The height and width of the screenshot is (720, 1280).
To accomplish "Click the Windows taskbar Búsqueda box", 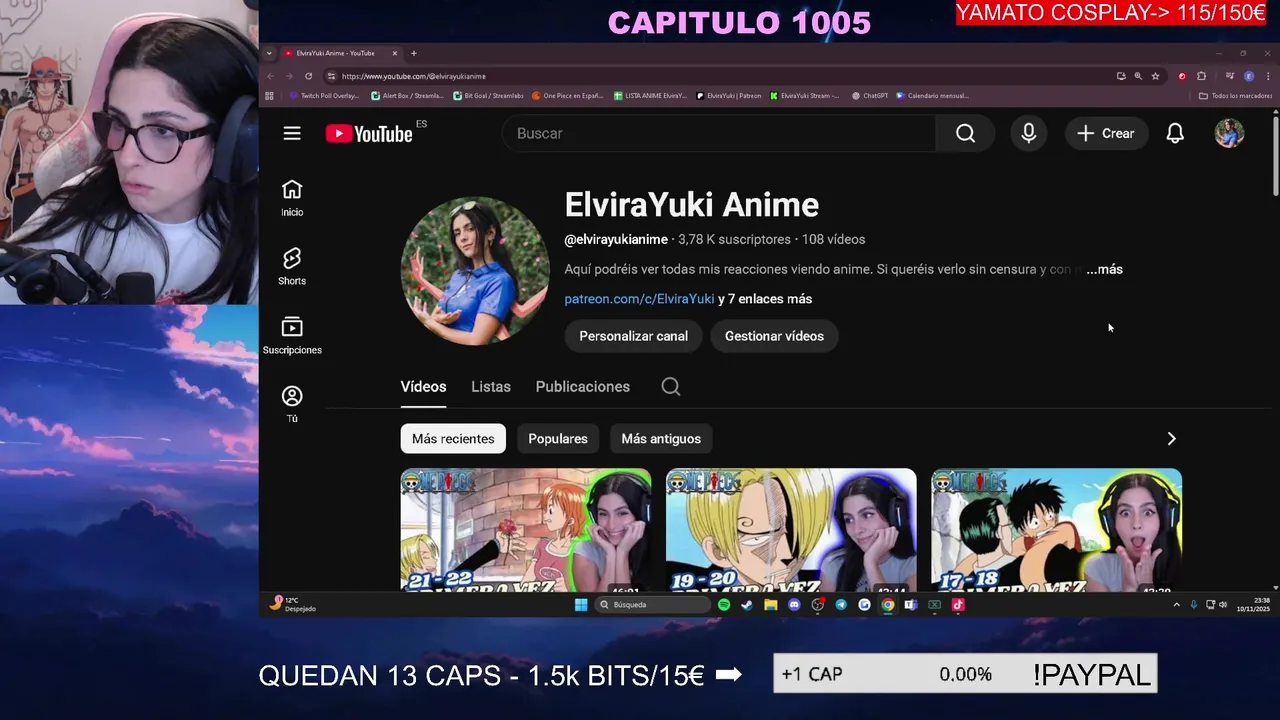I will [654, 605].
